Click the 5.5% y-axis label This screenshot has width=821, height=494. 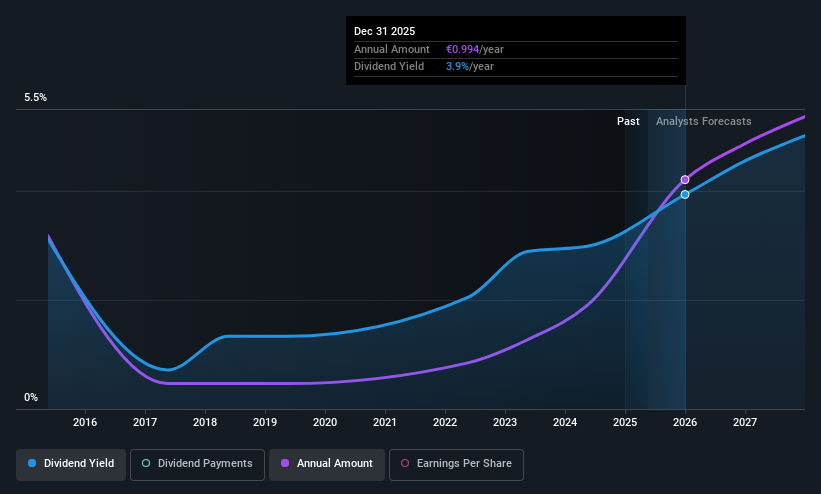[36, 97]
